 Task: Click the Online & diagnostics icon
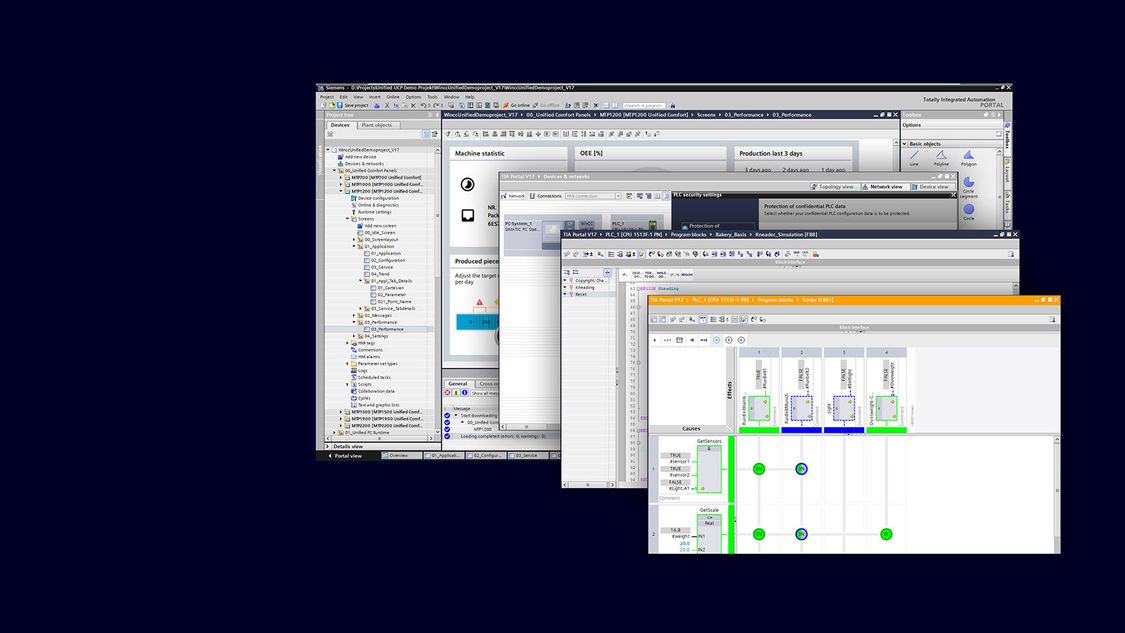(x=354, y=205)
